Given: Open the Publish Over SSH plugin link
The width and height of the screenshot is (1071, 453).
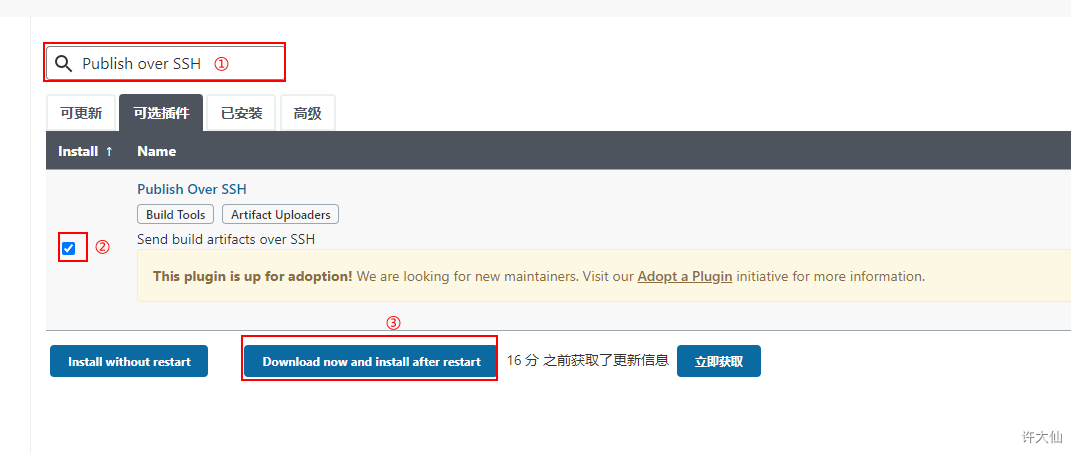Looking at the screenshot, I should pyautogui.click(x=192, y=189).
